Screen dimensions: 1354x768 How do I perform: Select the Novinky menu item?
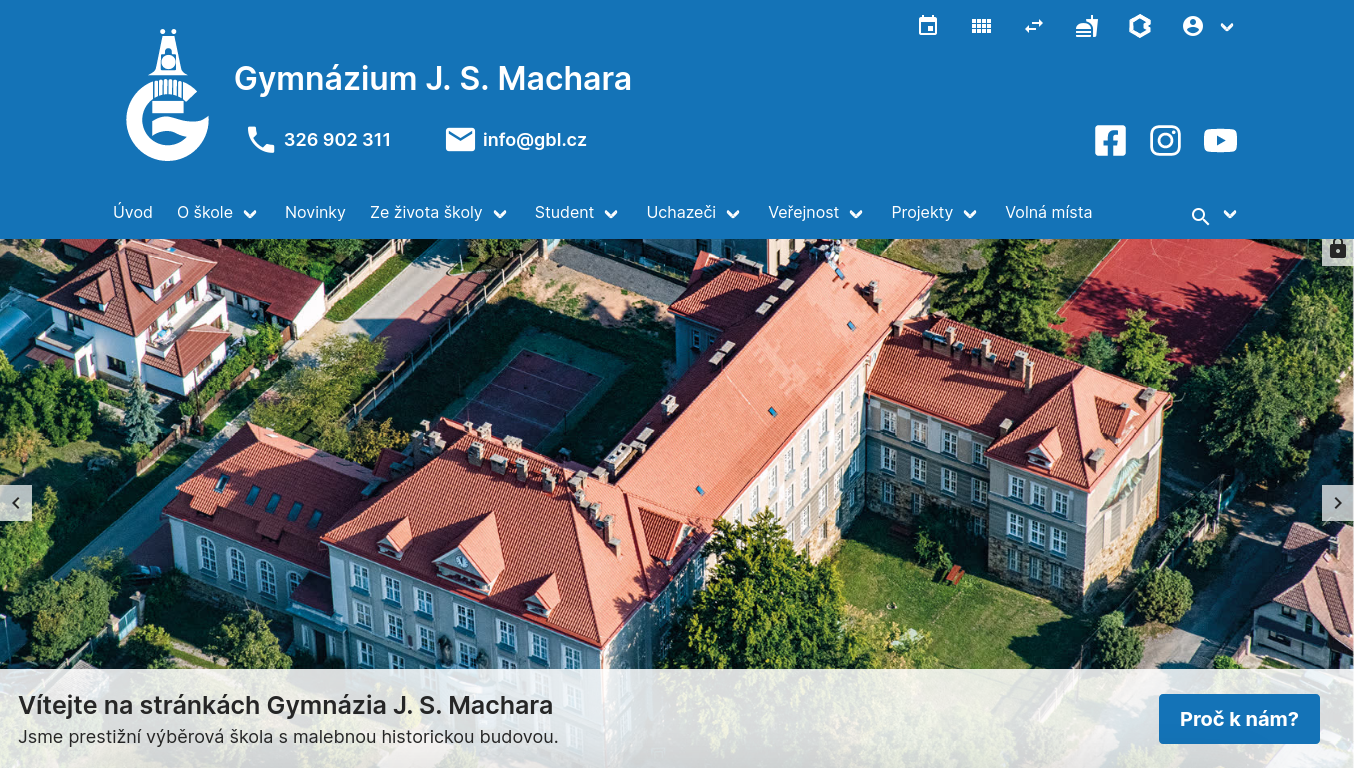point(315,212)
